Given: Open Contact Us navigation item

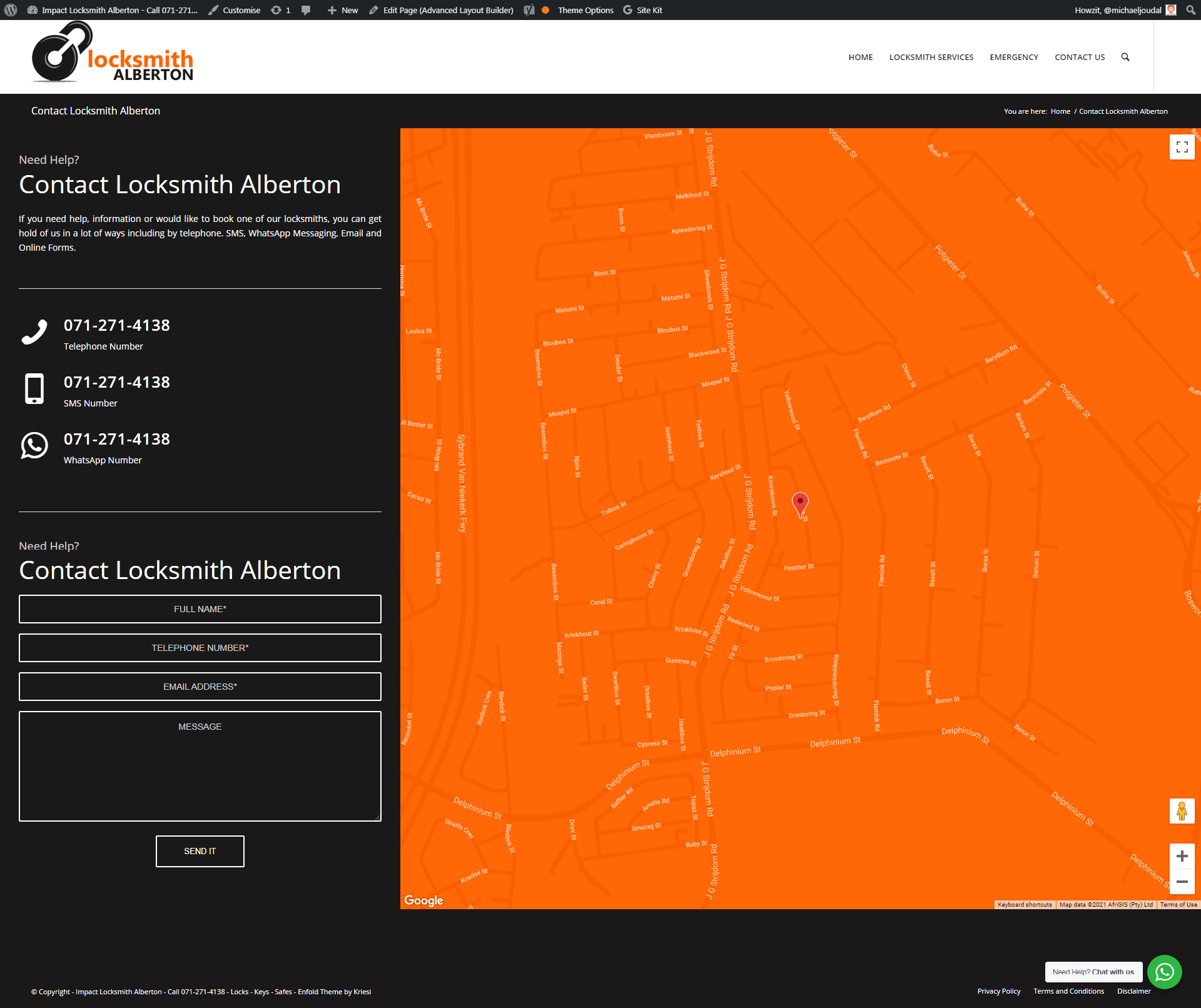Looking at the screenshot, I should pyautogui.click(x=1079, y=57).
